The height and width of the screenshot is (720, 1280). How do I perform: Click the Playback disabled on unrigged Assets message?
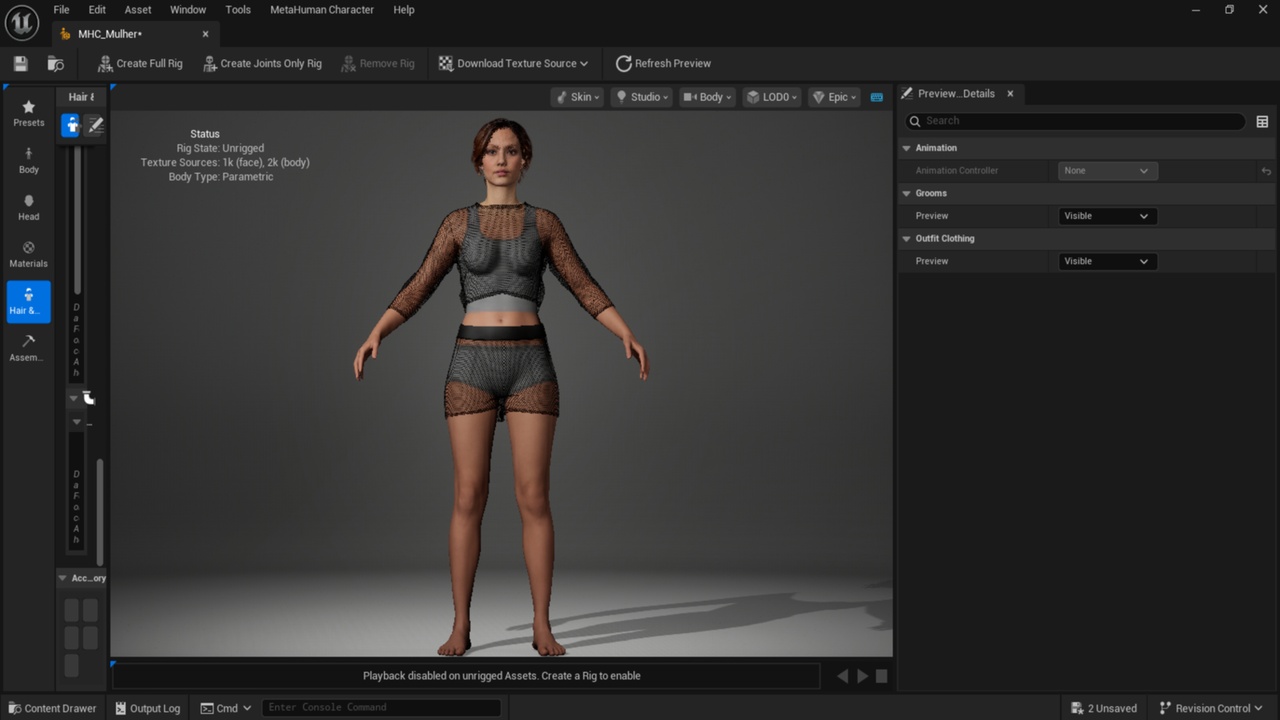(502, 676)
